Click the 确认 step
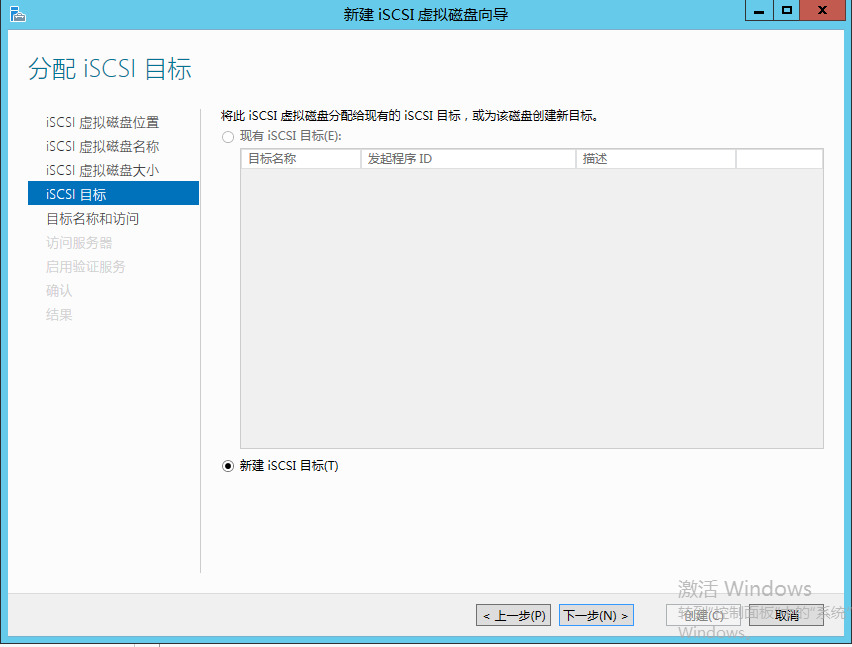The image size is (852, 647). 59,291
